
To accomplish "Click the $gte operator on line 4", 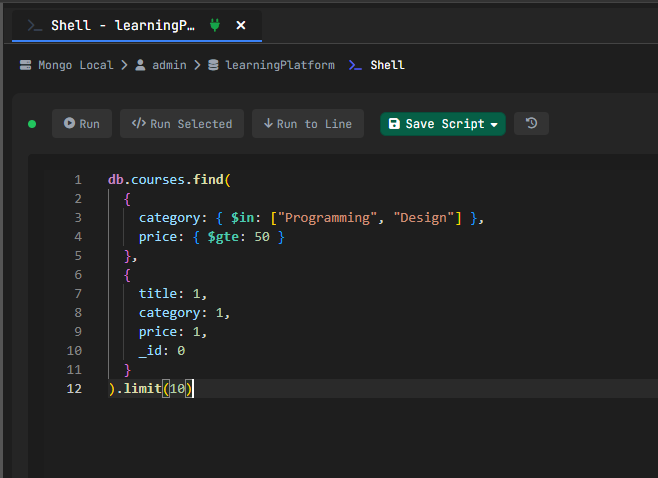I will pos(223,237).
